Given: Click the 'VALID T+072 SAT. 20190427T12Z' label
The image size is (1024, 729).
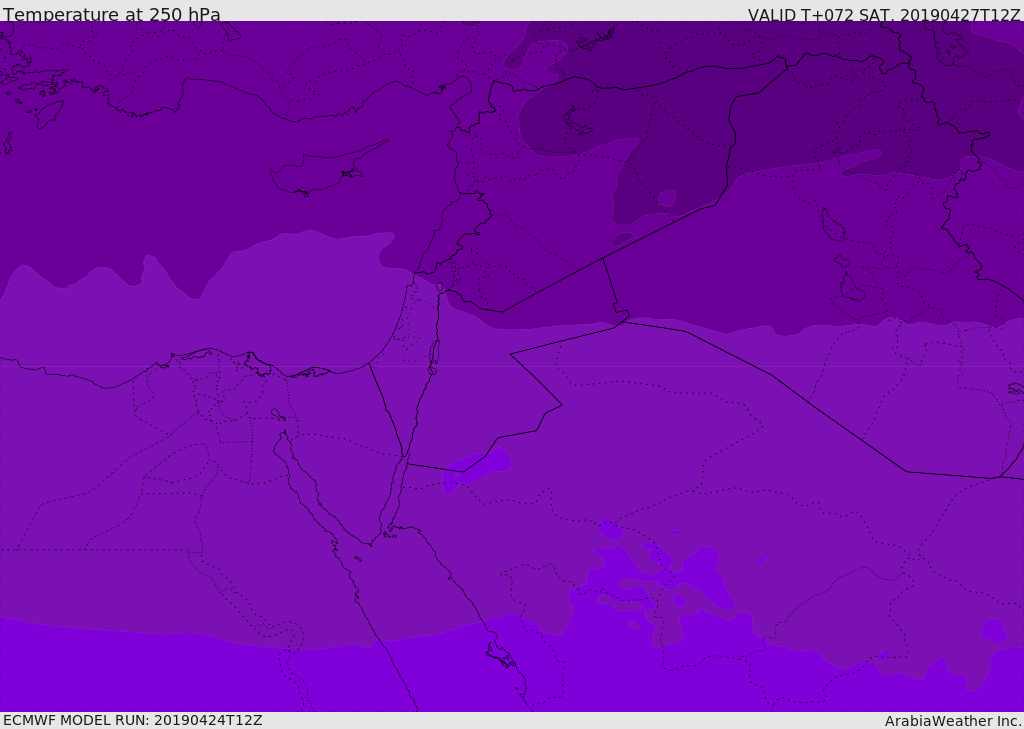Looking at the screenshot, I should pos(884,15).
